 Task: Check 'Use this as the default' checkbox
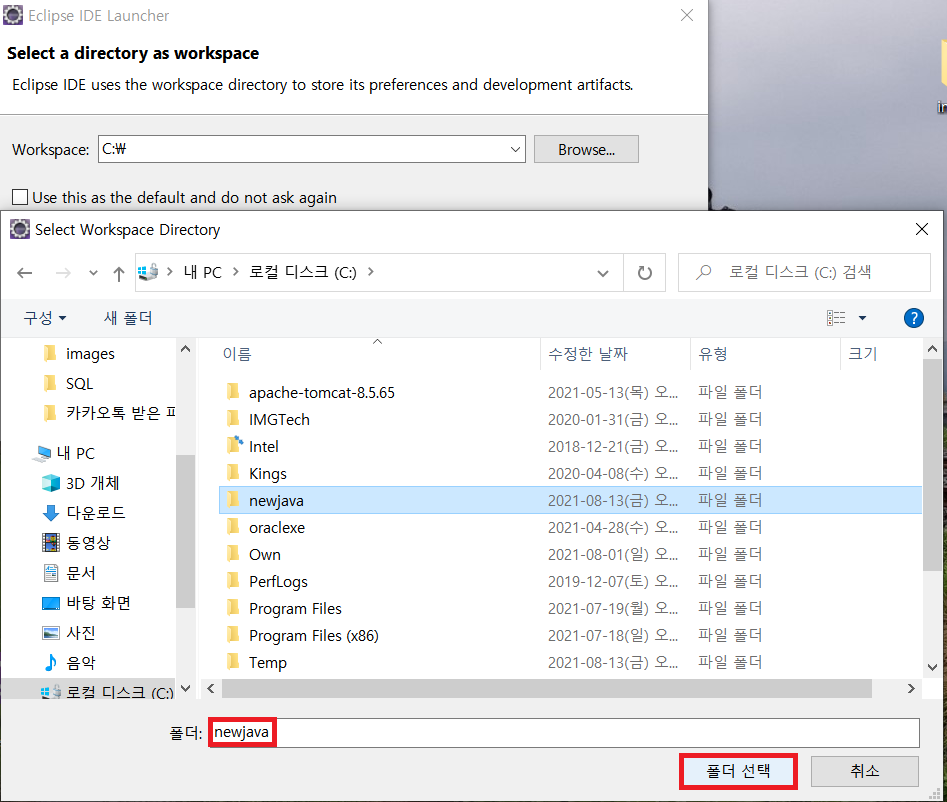click(20, 197)
